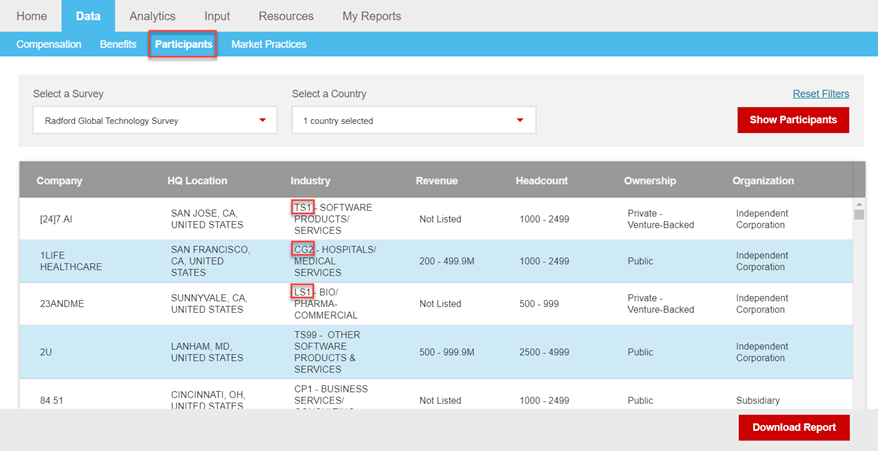
Task: Open the Benefits sub-menu
Action: [x=118, y=44]
